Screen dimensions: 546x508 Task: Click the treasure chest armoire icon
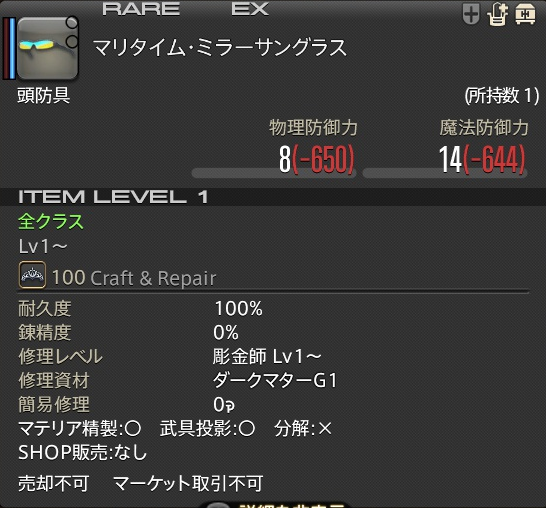click(x=525, y=15)
